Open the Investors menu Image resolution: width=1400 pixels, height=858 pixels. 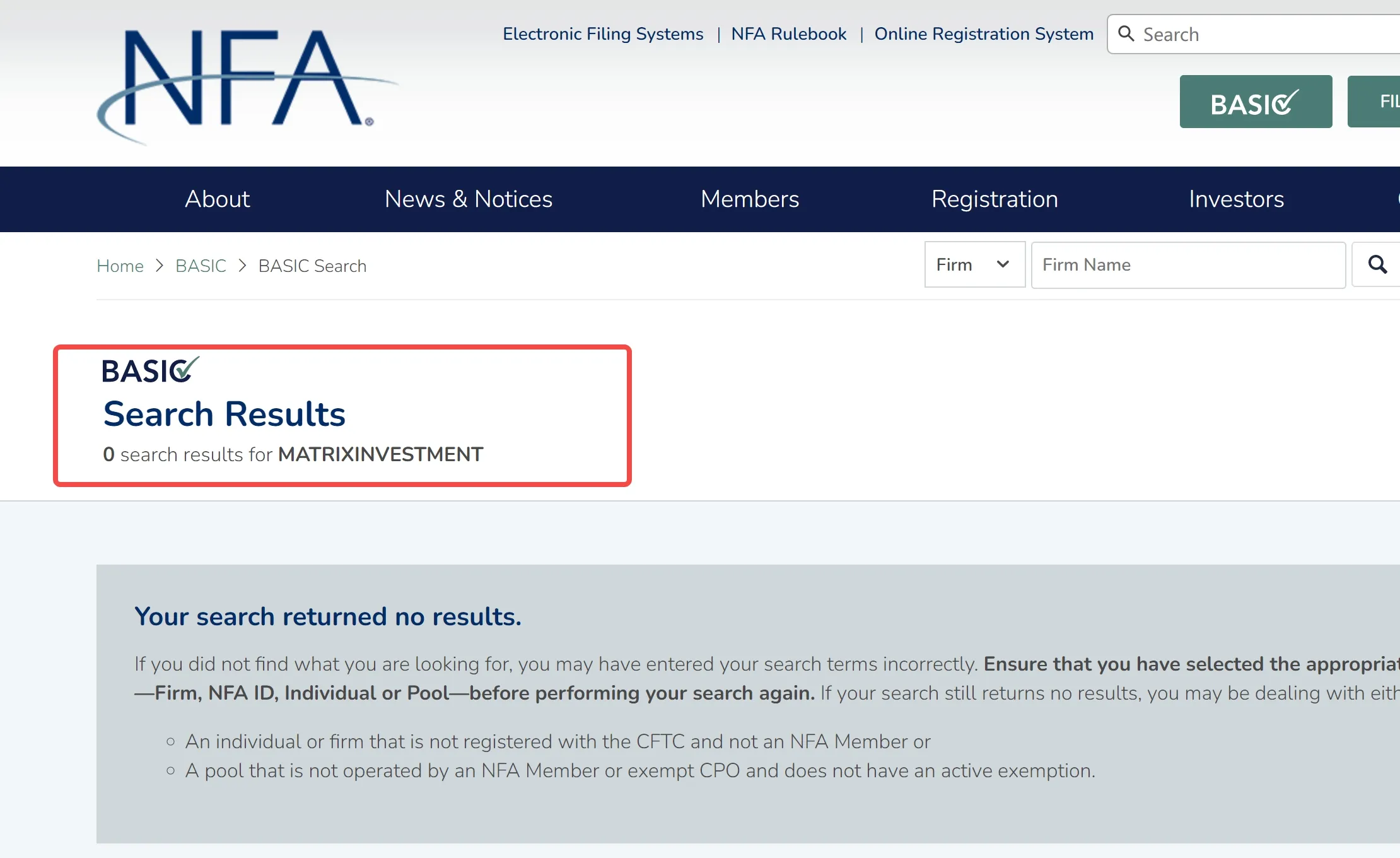tap(1236, 199)
